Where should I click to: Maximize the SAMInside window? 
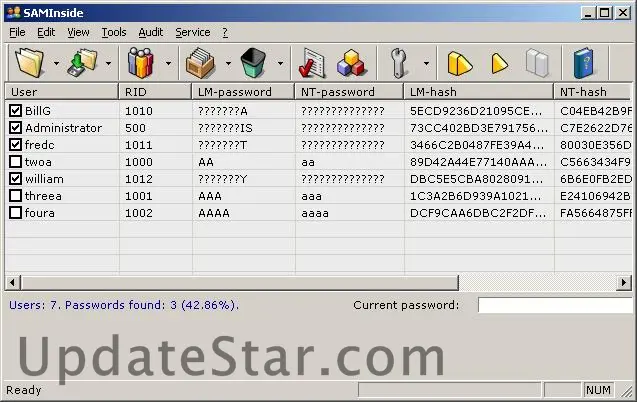pos(605,13)
